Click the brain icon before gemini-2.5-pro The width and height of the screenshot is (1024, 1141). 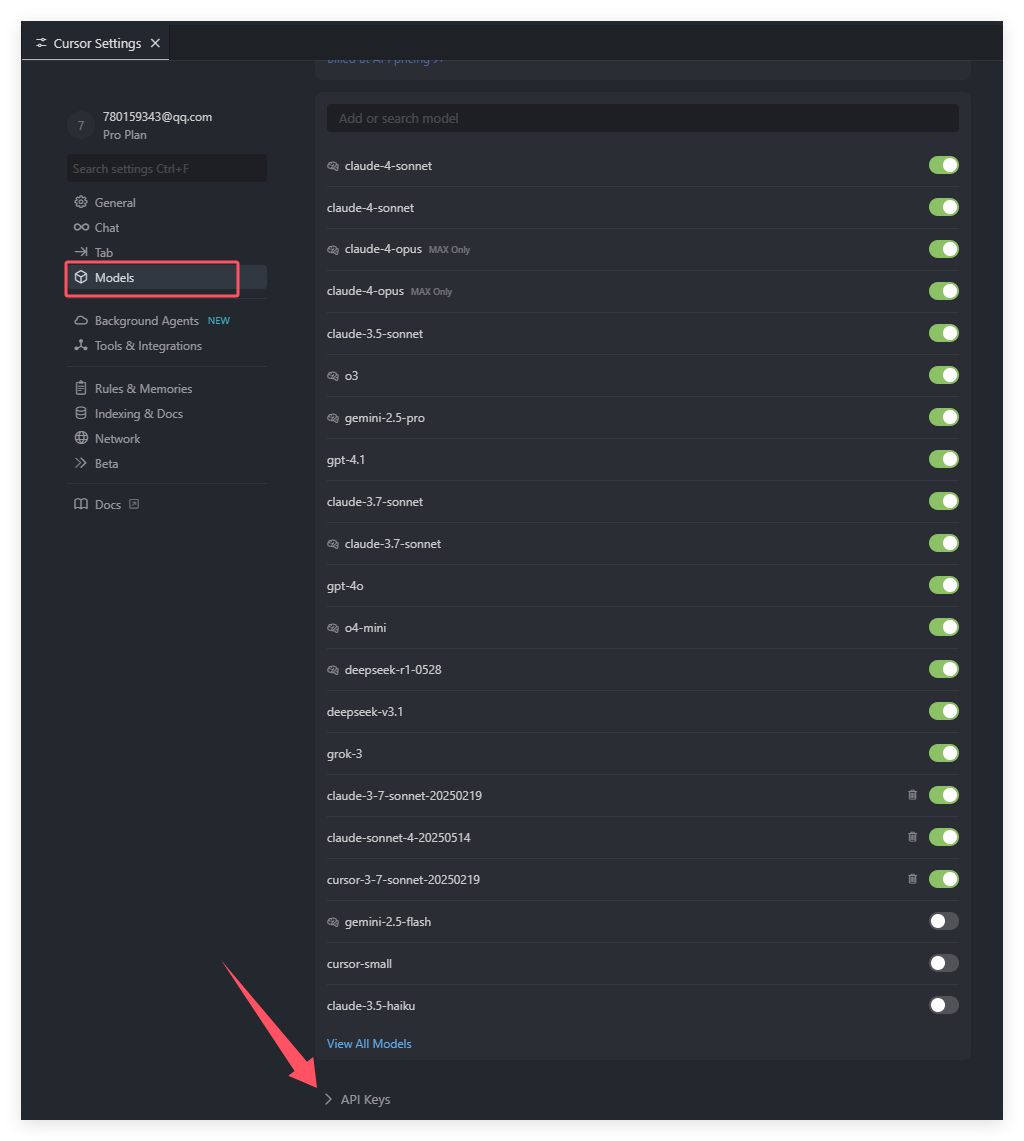pyautogui.click(x=333, y=418)
